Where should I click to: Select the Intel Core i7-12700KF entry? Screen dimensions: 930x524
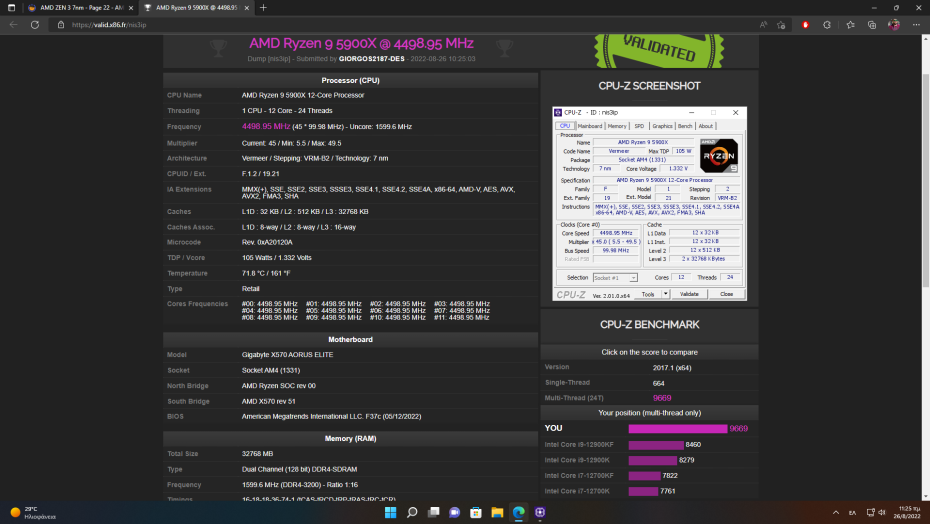click(579, 476)
